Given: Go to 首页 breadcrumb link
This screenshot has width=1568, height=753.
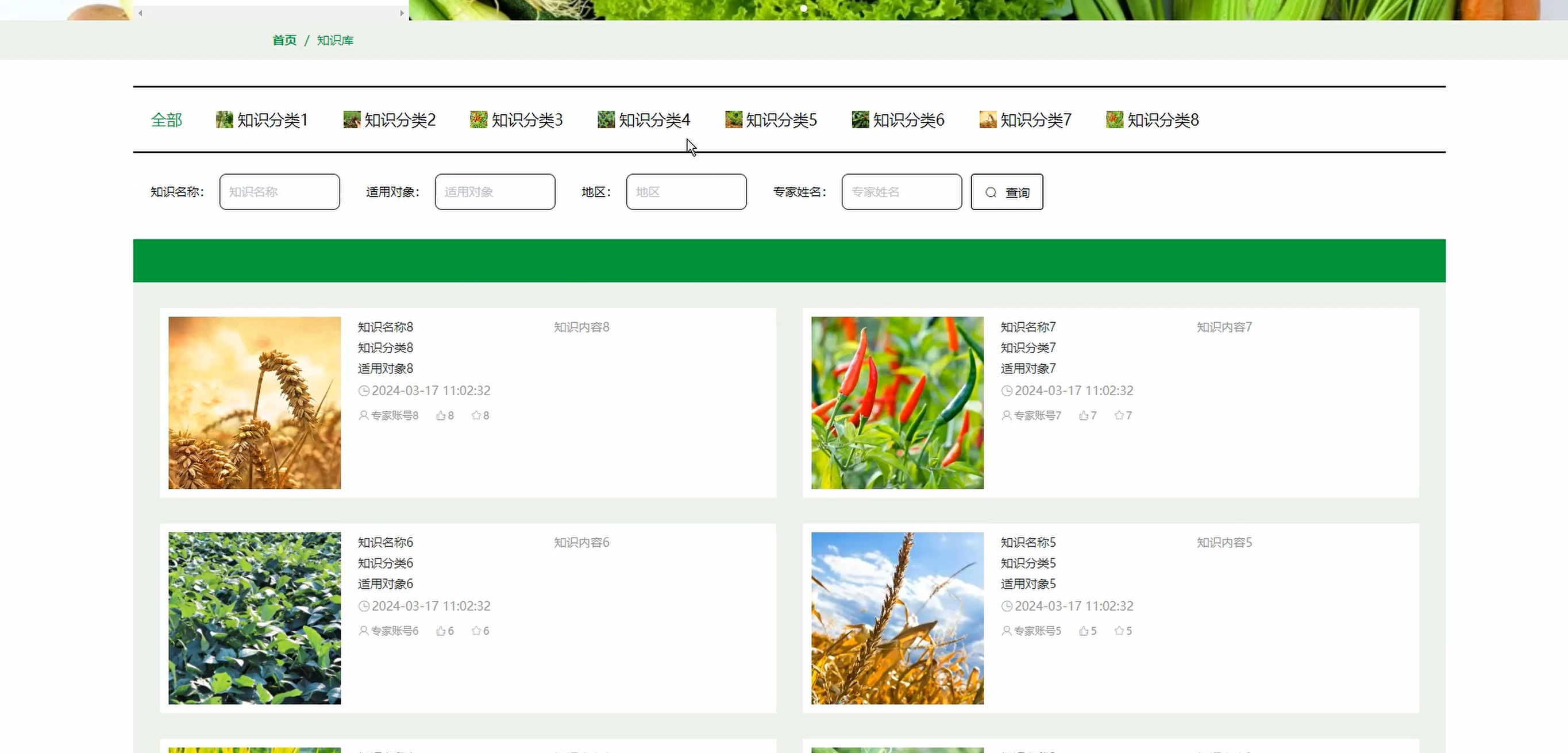Looking at the screenshot, I should 284,40.
